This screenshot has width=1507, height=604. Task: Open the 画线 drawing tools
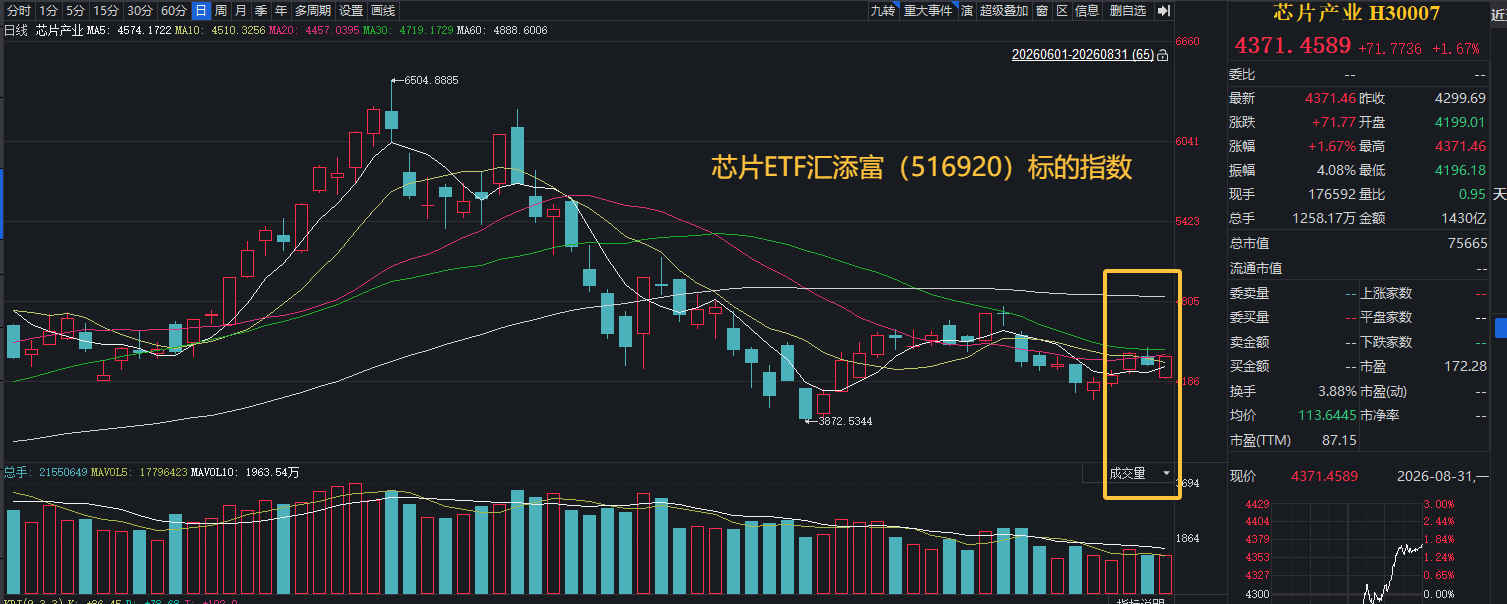383,11
